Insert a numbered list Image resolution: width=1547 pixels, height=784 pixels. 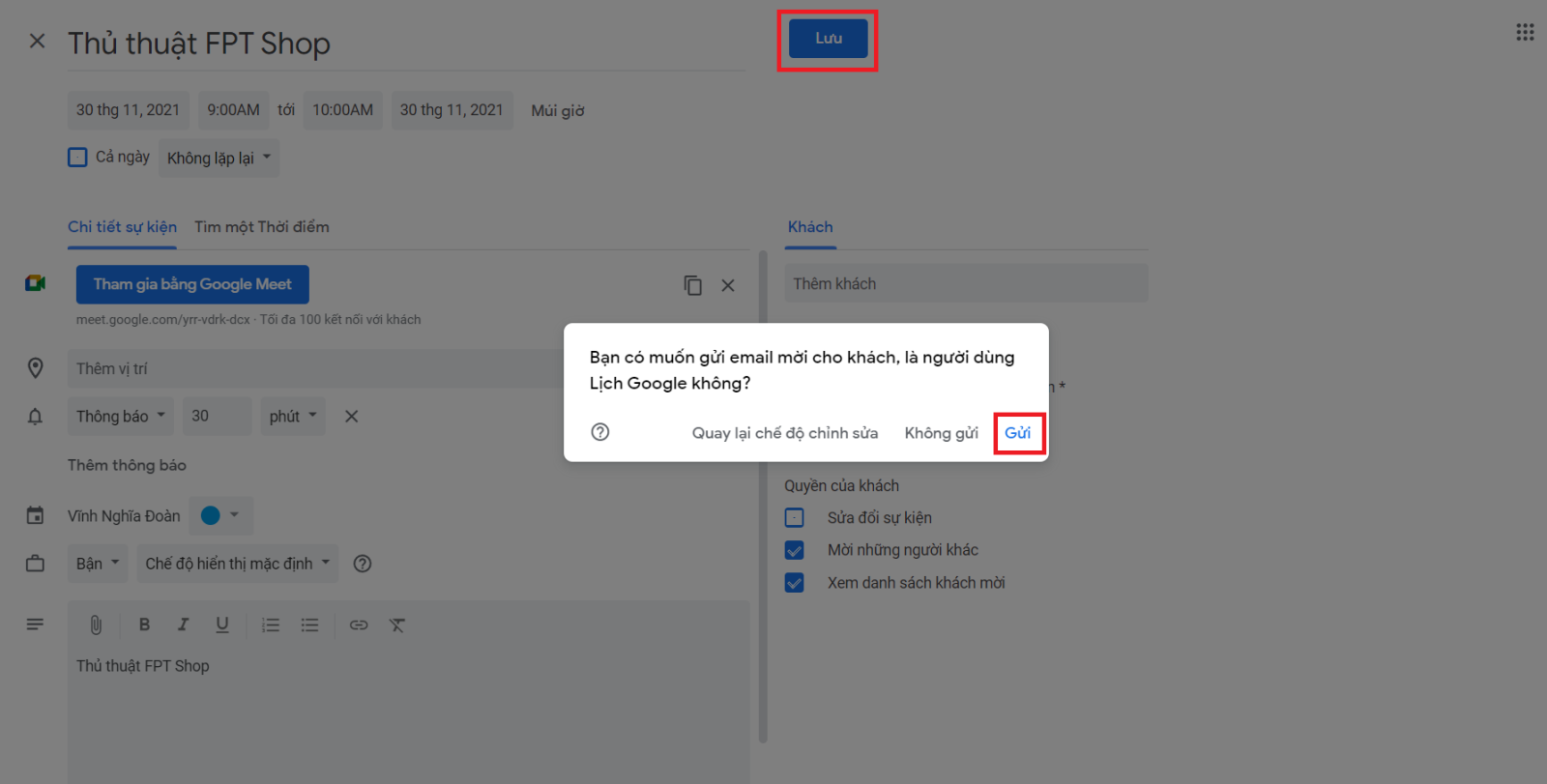(x=271, y=625)
